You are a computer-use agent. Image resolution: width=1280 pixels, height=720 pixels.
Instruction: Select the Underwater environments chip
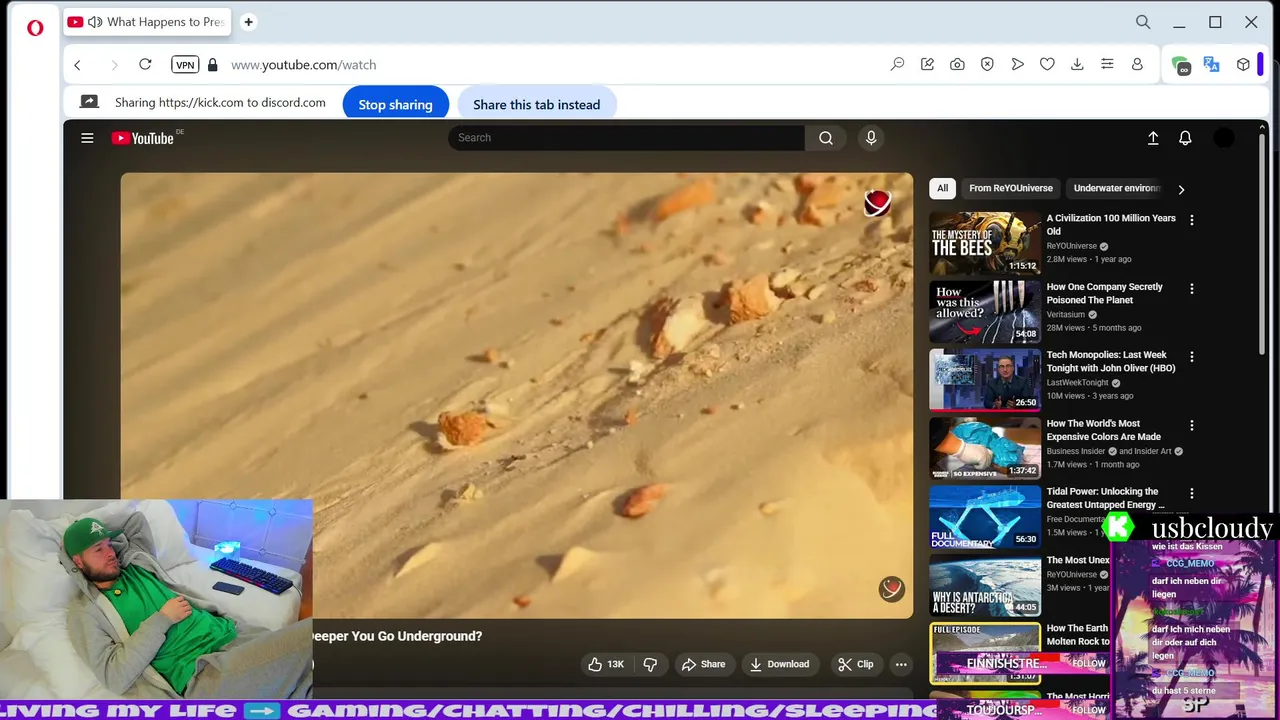coord(1117,188)
